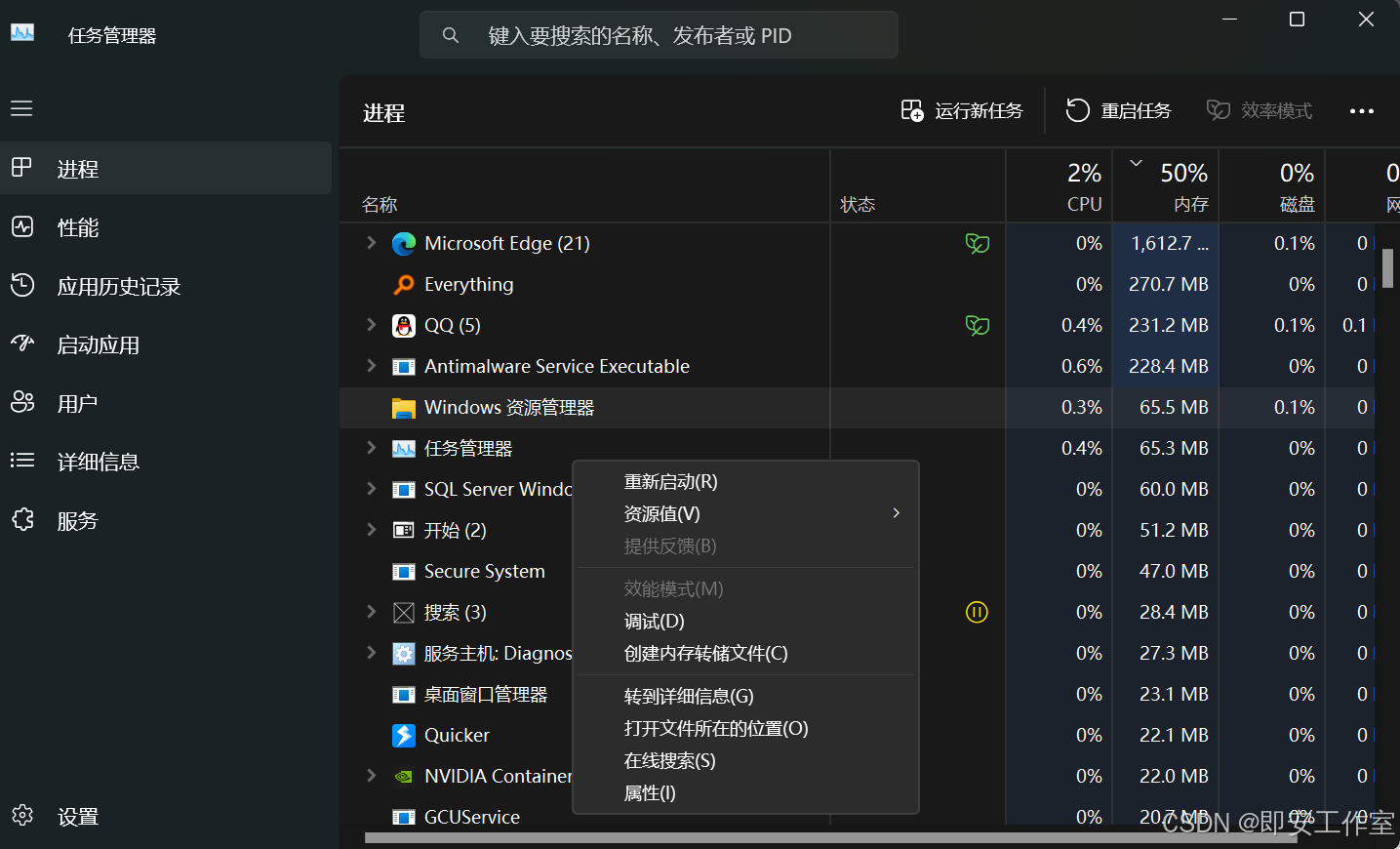Open the hamburger navigation menu

coord(21,108)
